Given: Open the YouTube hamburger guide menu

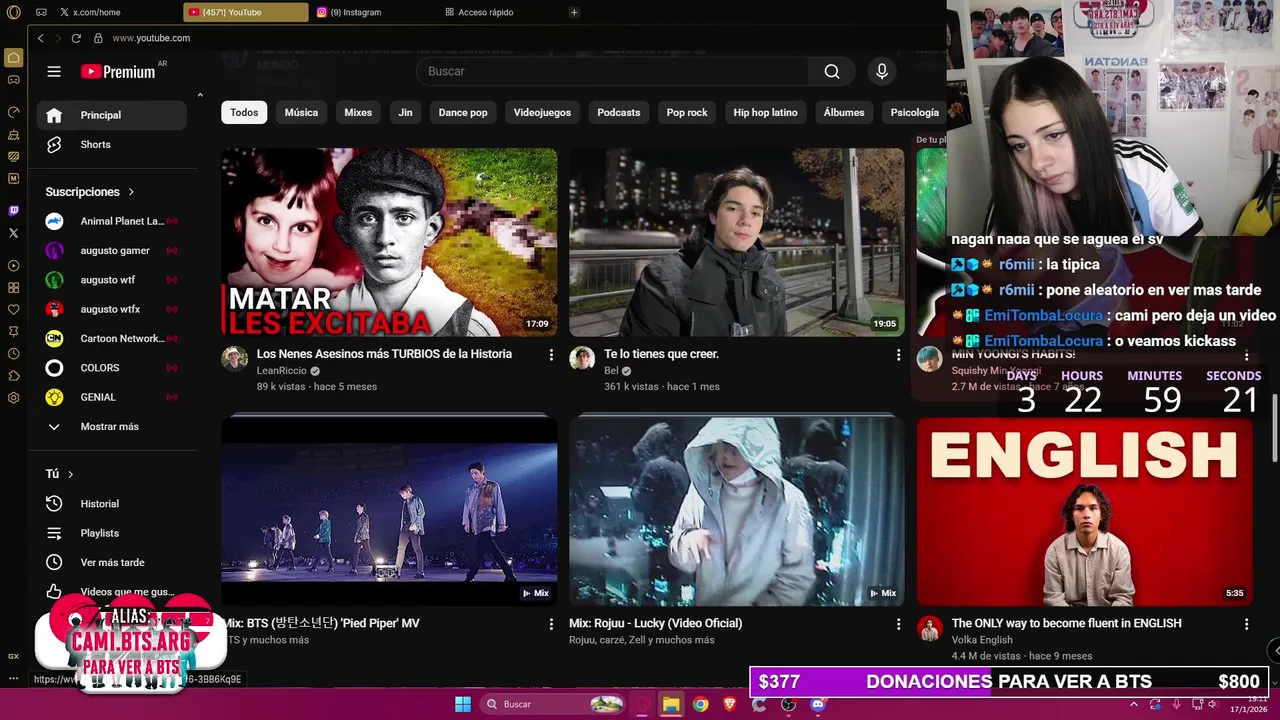Looking at the screenshot, I should [54, 71].
